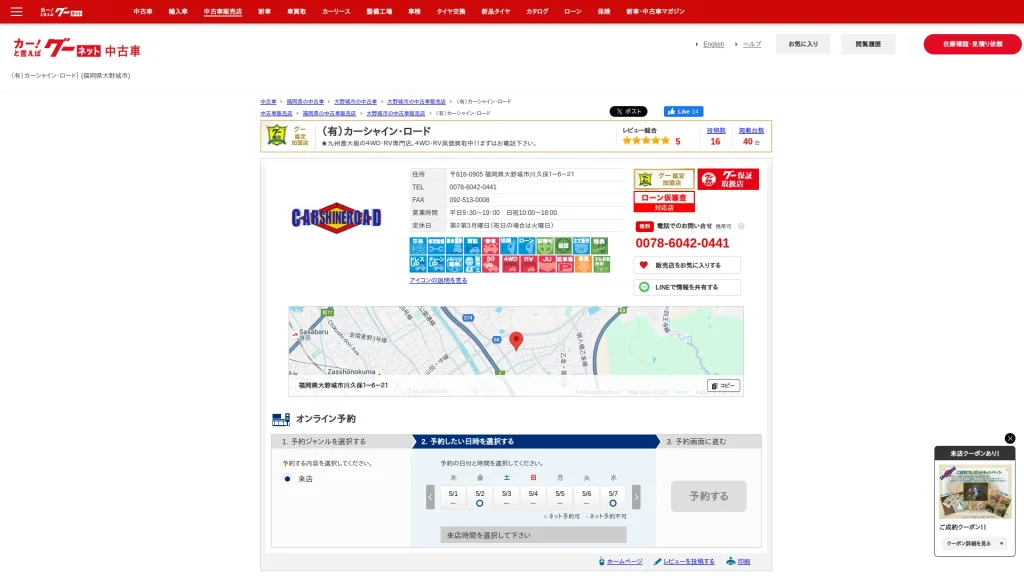Click the 車検 service icon
Viewport: 1024px width, 576px height.
(418, 246)
